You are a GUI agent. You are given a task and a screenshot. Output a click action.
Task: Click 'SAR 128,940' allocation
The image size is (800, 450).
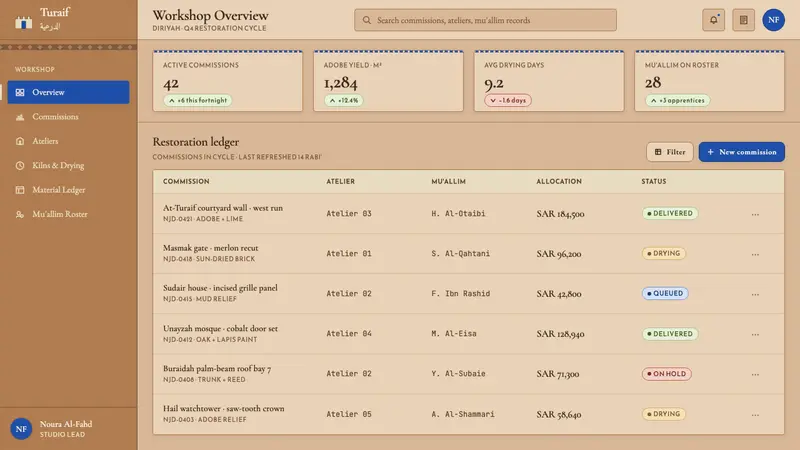point(560,334)
